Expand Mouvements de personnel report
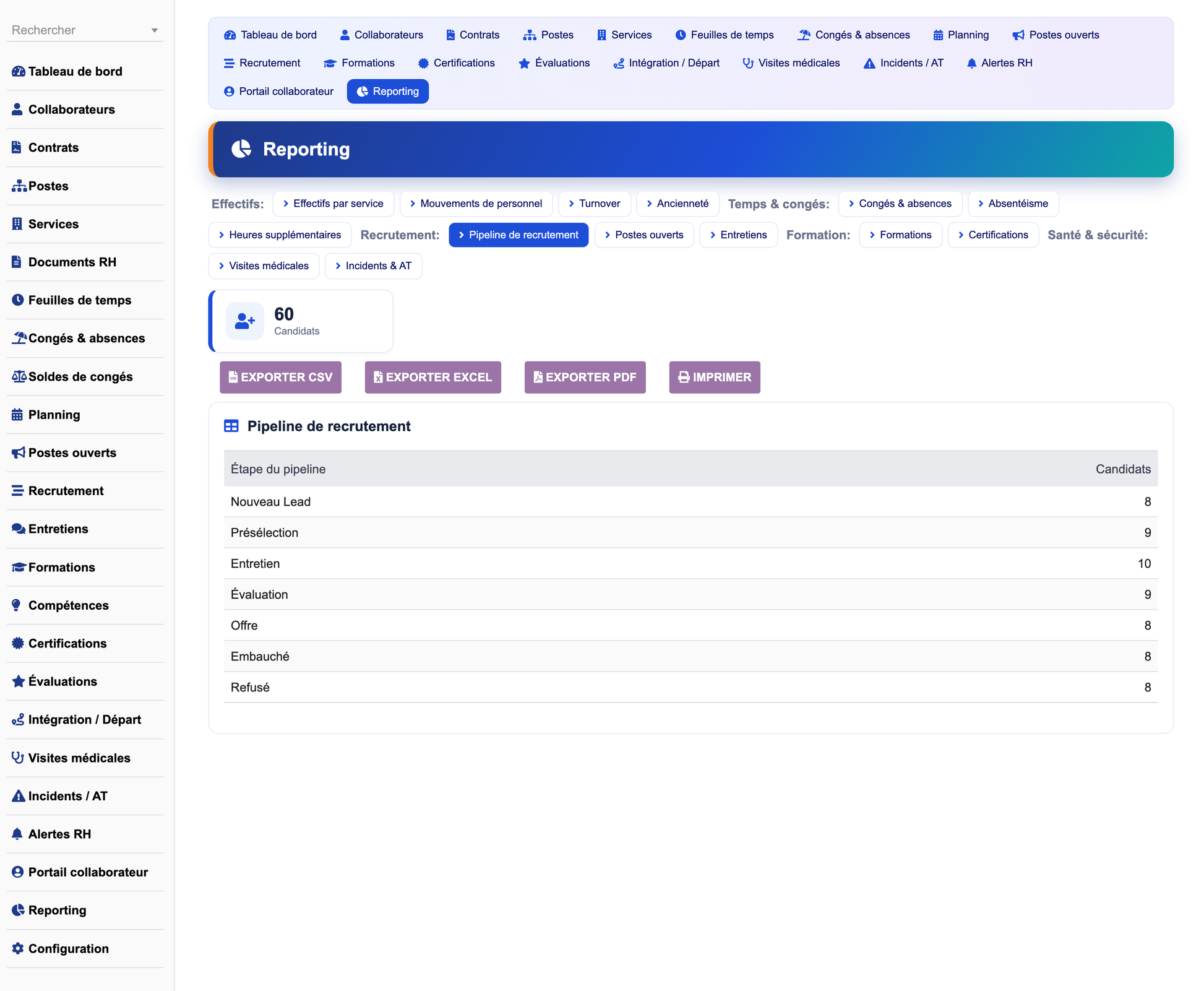The height and width of the screenshot is (991, 1204). (x=476, y=204)
